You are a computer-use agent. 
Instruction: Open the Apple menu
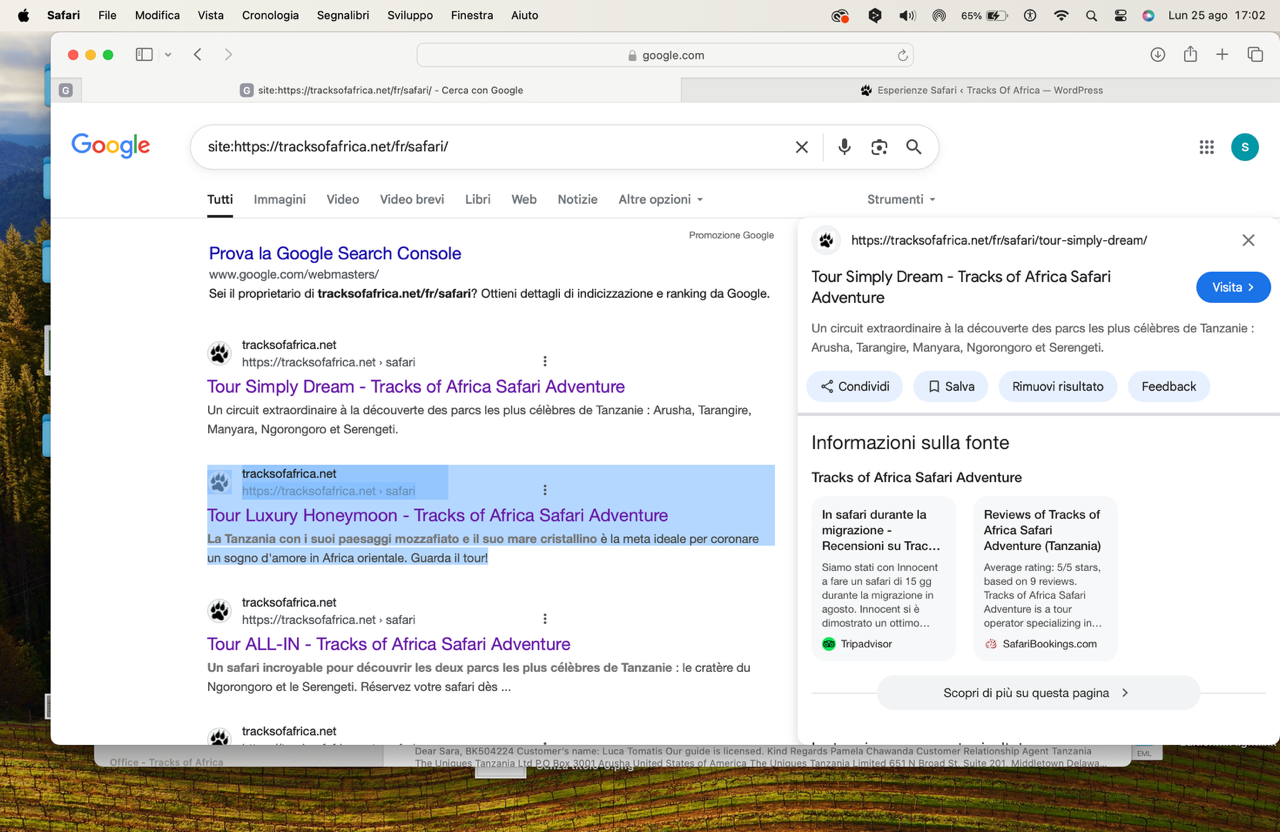click(23, 15)
